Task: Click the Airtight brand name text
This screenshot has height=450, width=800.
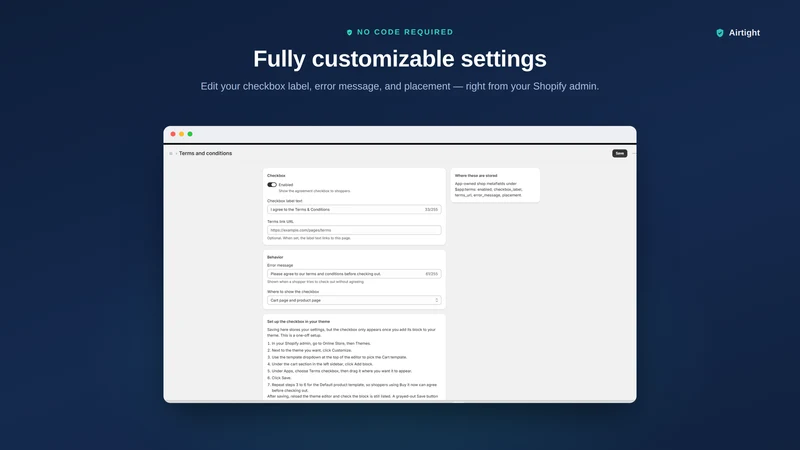Action: pos(744,33)
